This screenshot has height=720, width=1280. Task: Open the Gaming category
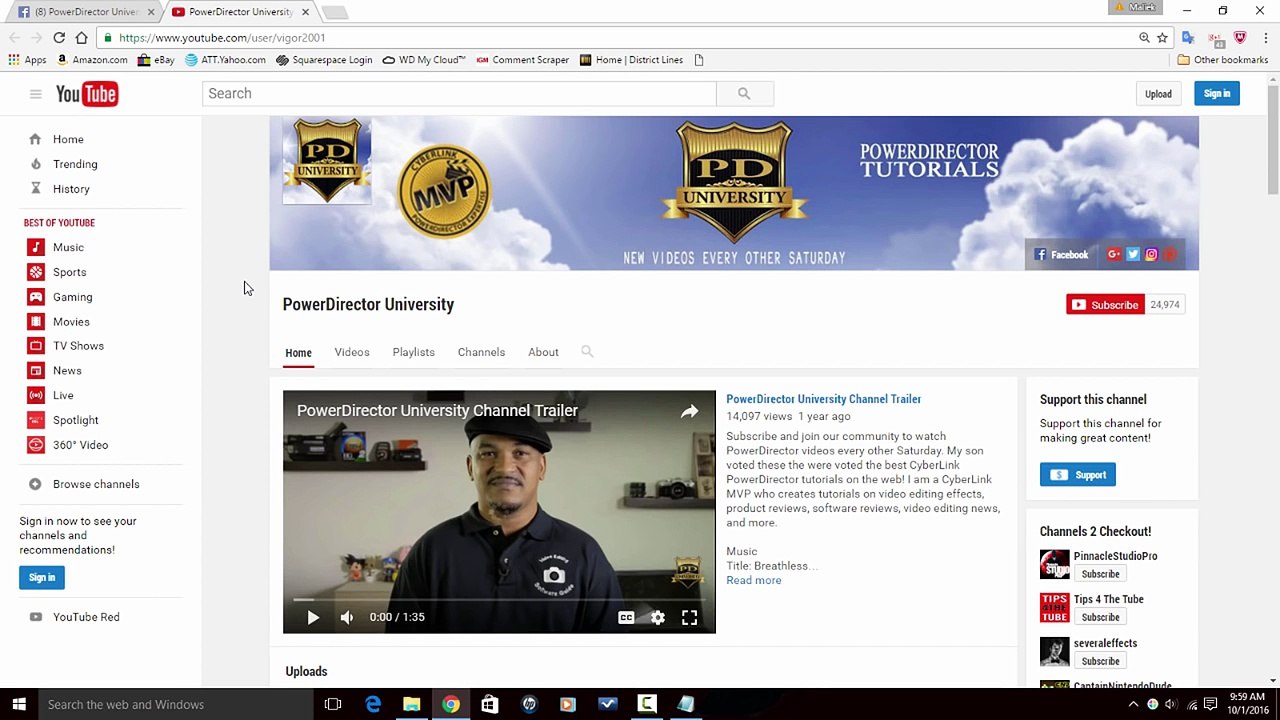(72, 297)
